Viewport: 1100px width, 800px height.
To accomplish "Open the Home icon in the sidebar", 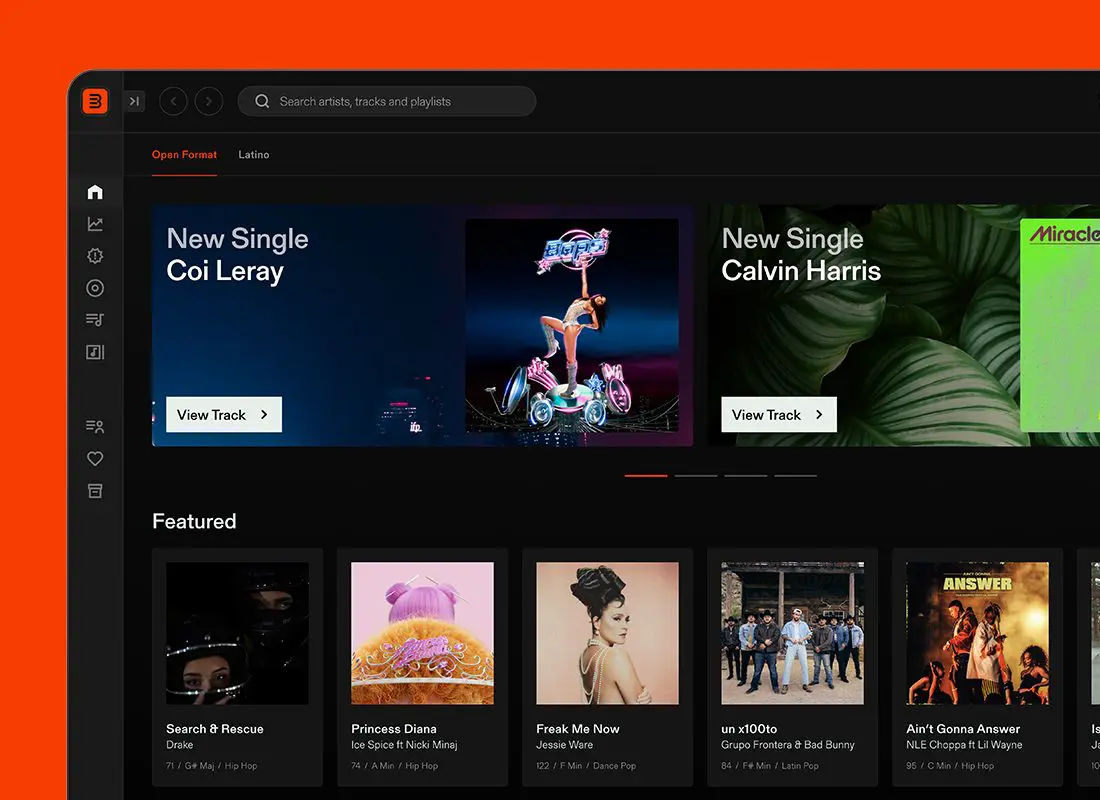I will tap(95, 192).
